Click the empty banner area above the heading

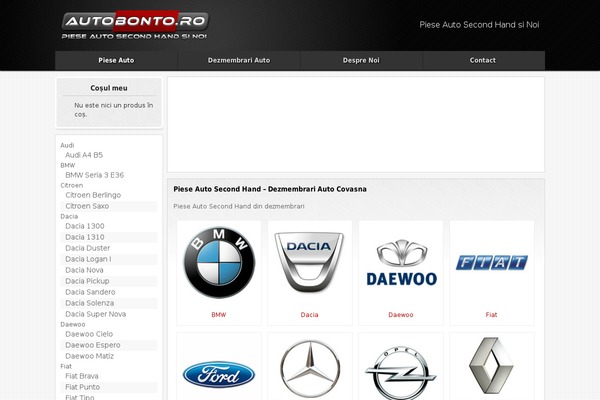(356, 125)
